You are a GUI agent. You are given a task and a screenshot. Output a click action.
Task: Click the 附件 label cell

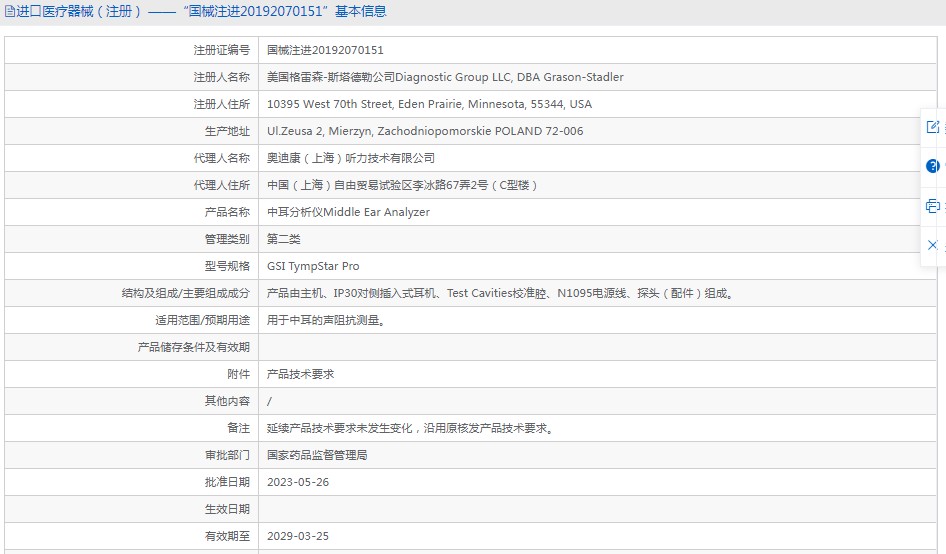pos(132,374)
